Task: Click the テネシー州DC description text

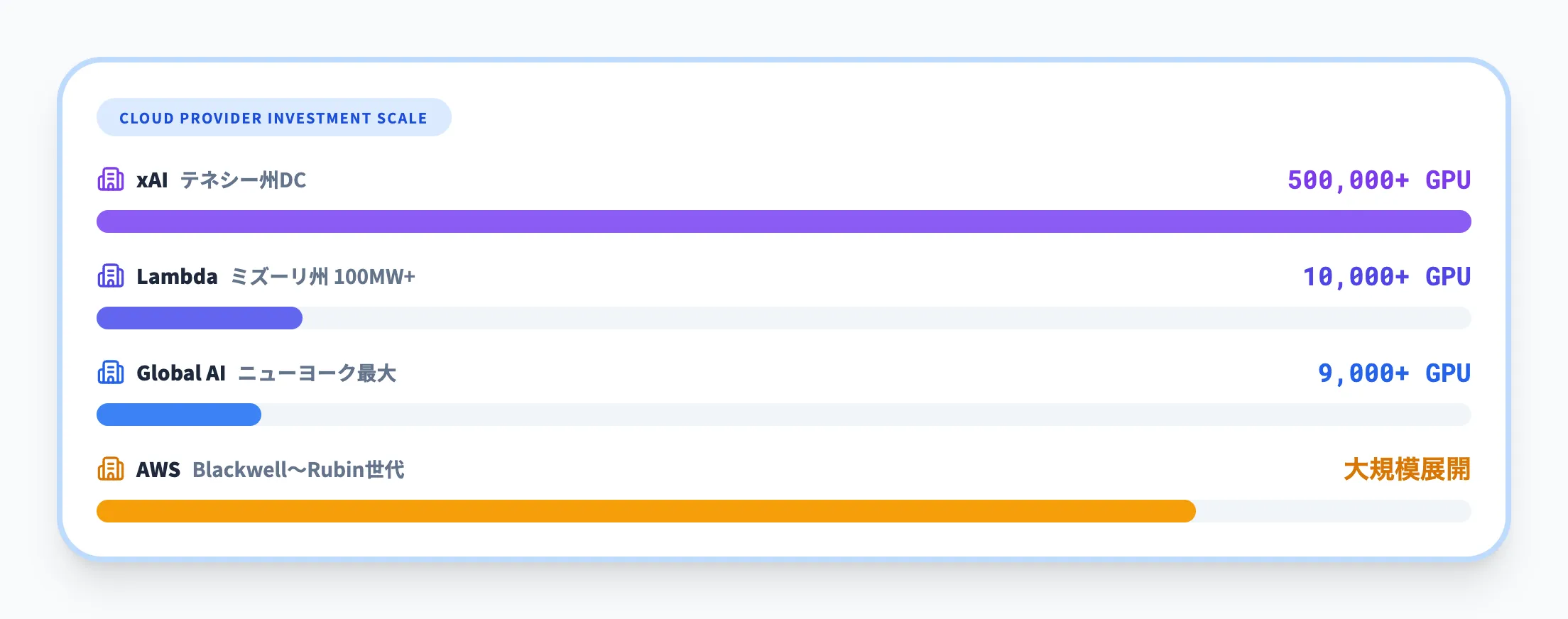Action: click(x=243, y=180)
